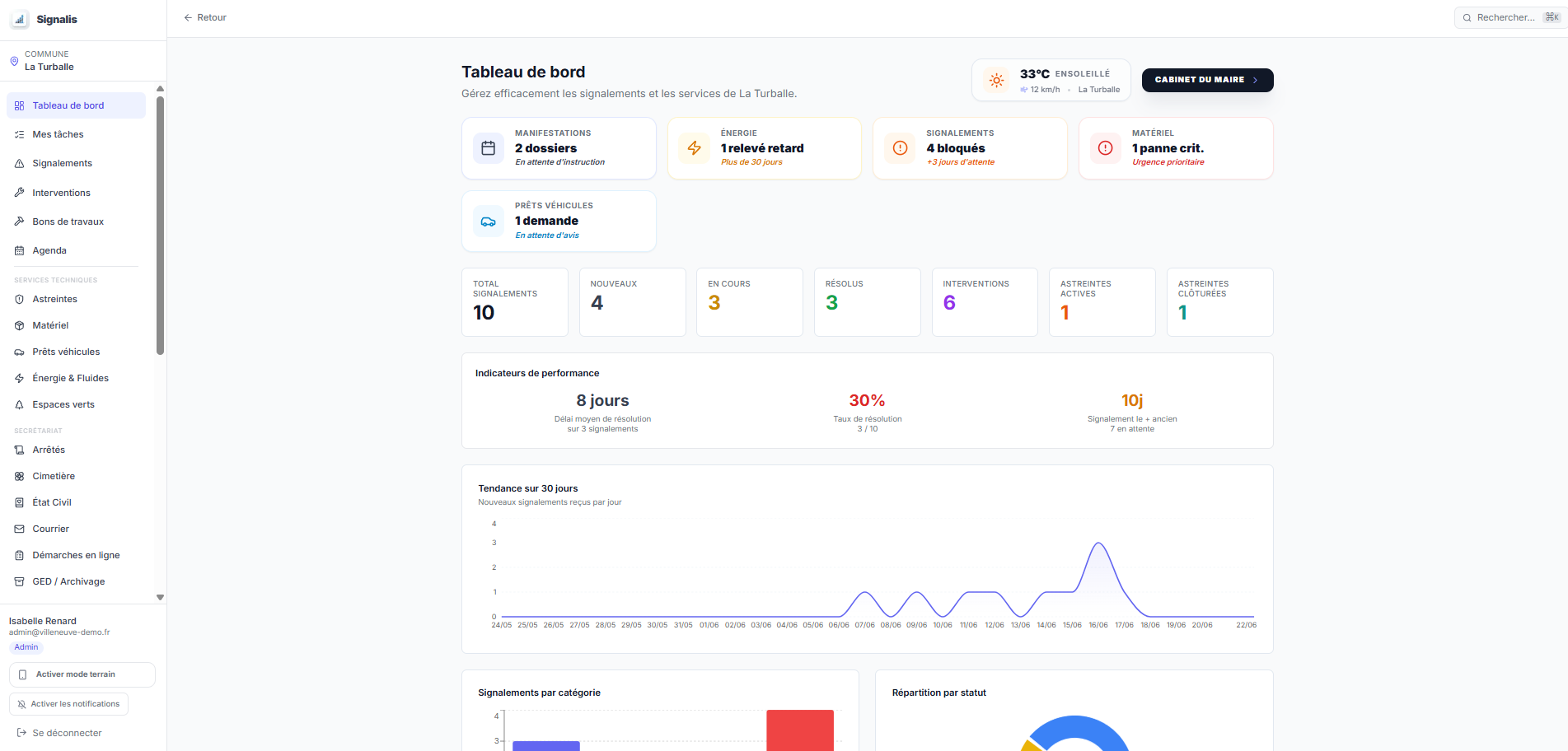The image size is (1568, 751).
Task: Click the Énergie & Fluides lightning icon
Action: (19, 378)
